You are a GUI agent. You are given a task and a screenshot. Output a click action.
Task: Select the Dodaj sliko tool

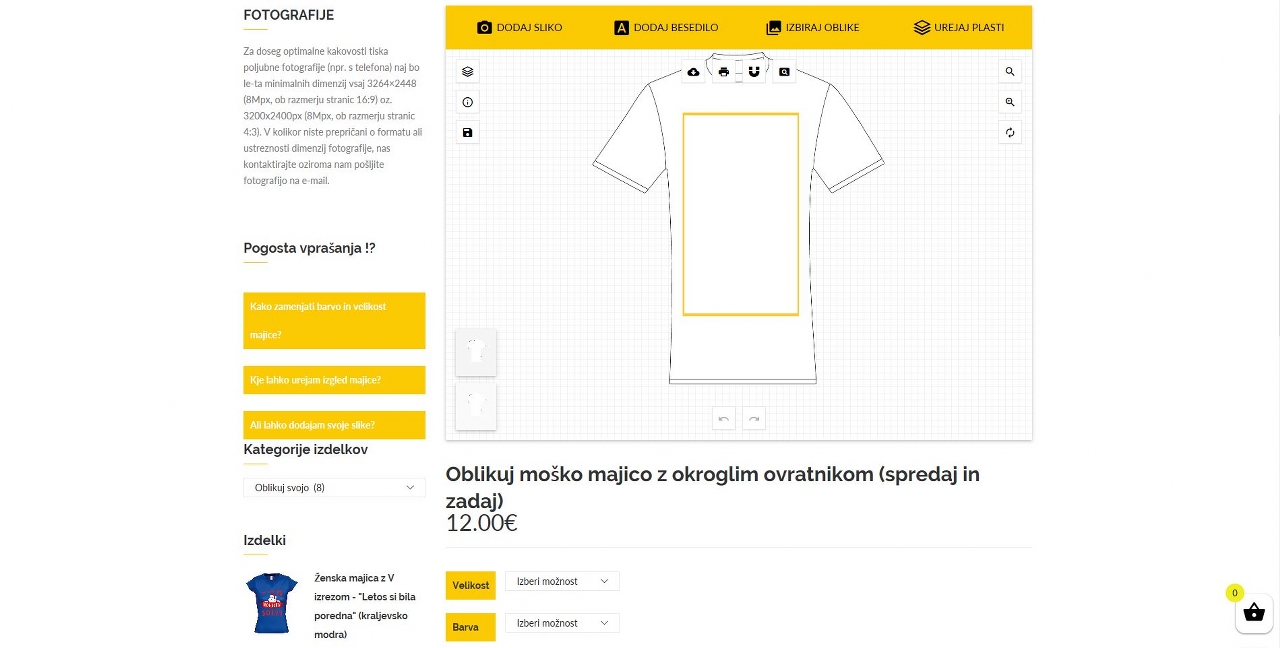point(519,27)
